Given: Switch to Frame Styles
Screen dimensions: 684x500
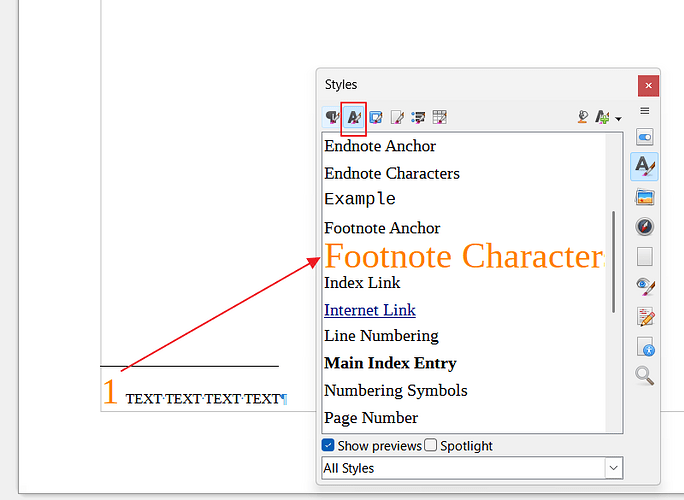Looking at the screenshot, I should tap(376, 118).
